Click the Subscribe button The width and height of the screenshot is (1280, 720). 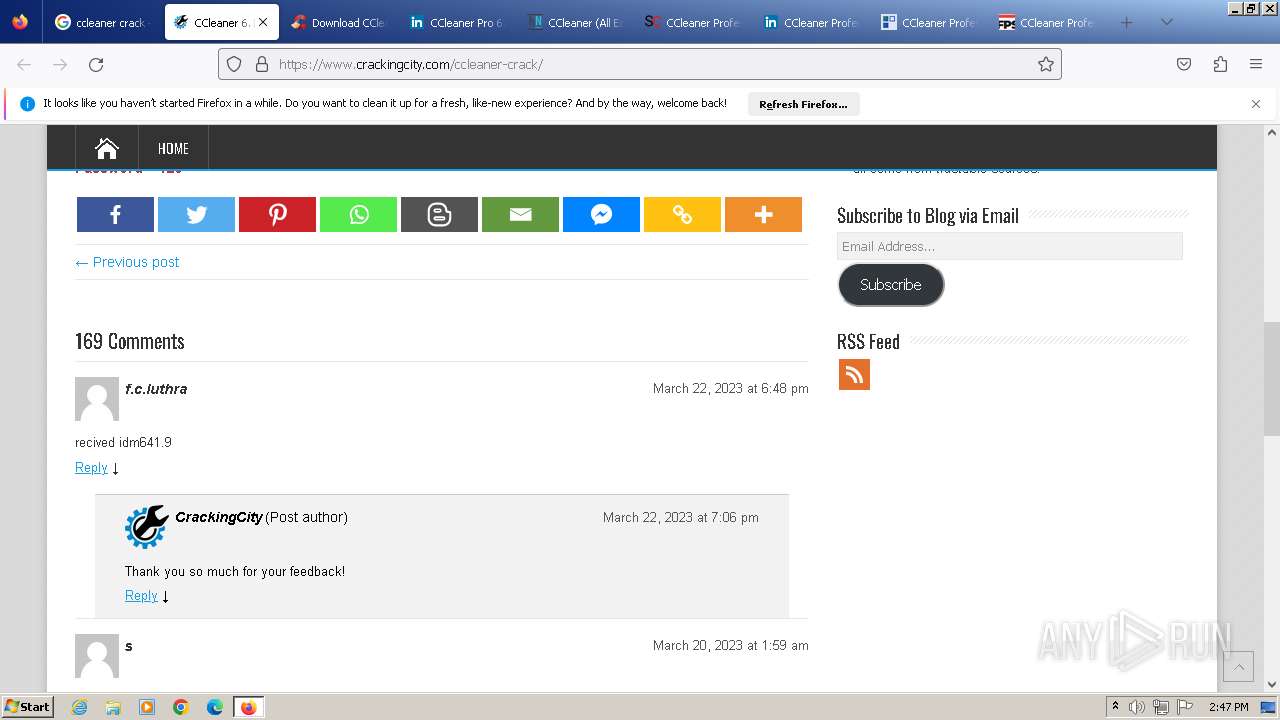(891, 285)
